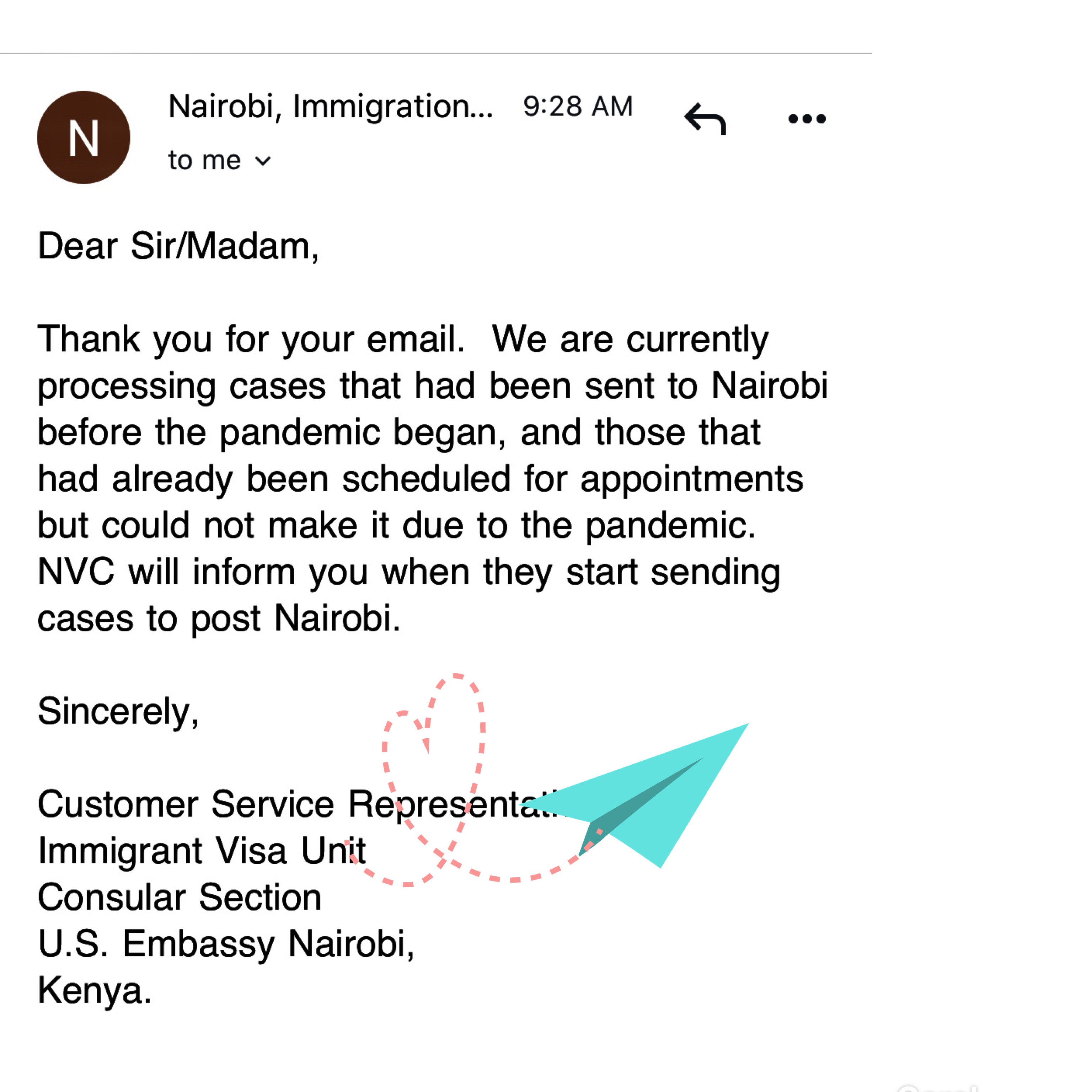Click the sentence 'Thank you for your email.'
This screenshot has height=1092, width=1092.
coord(252,340)
